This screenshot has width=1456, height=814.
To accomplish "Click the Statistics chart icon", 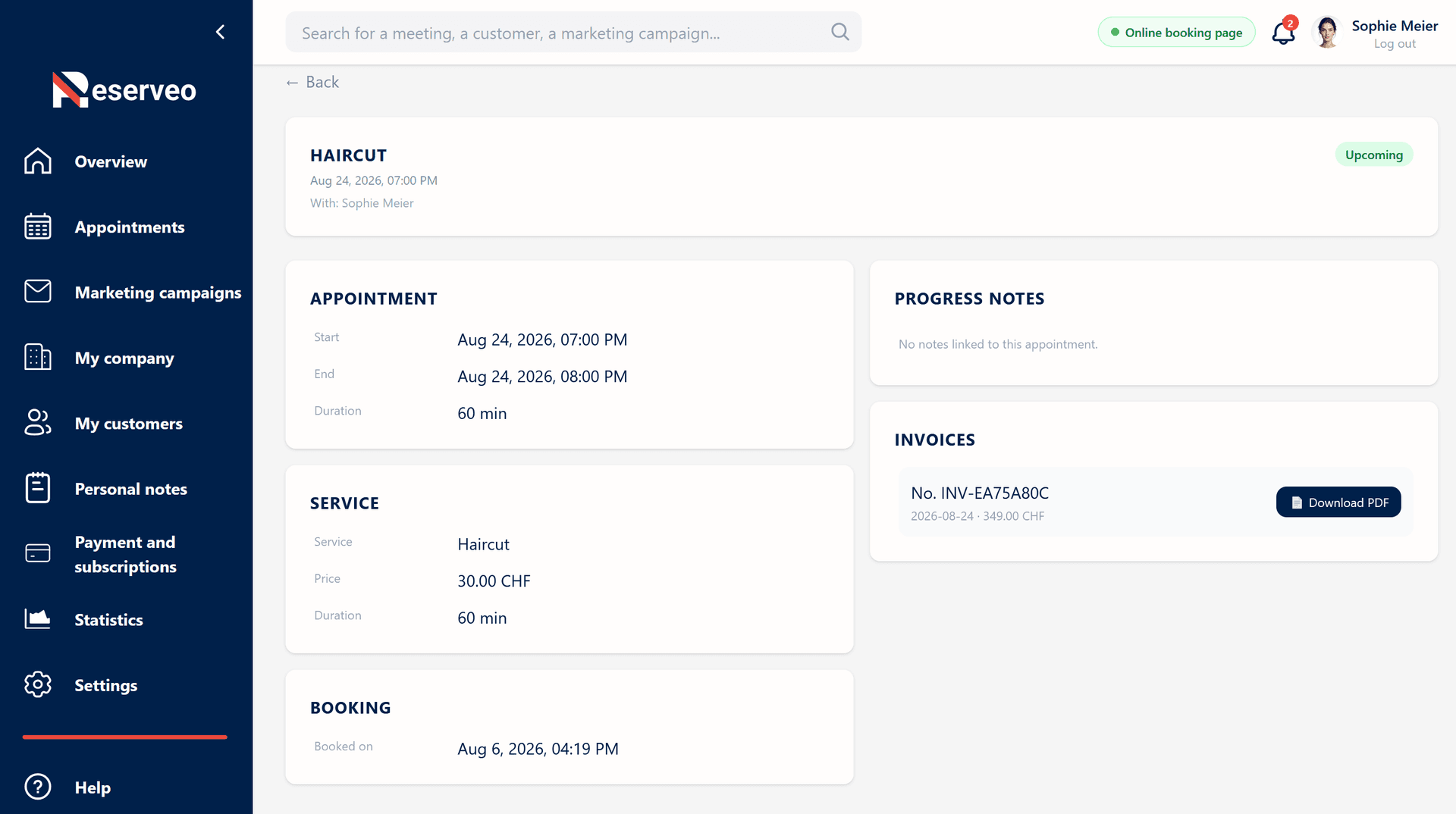I will pos(38,619).
